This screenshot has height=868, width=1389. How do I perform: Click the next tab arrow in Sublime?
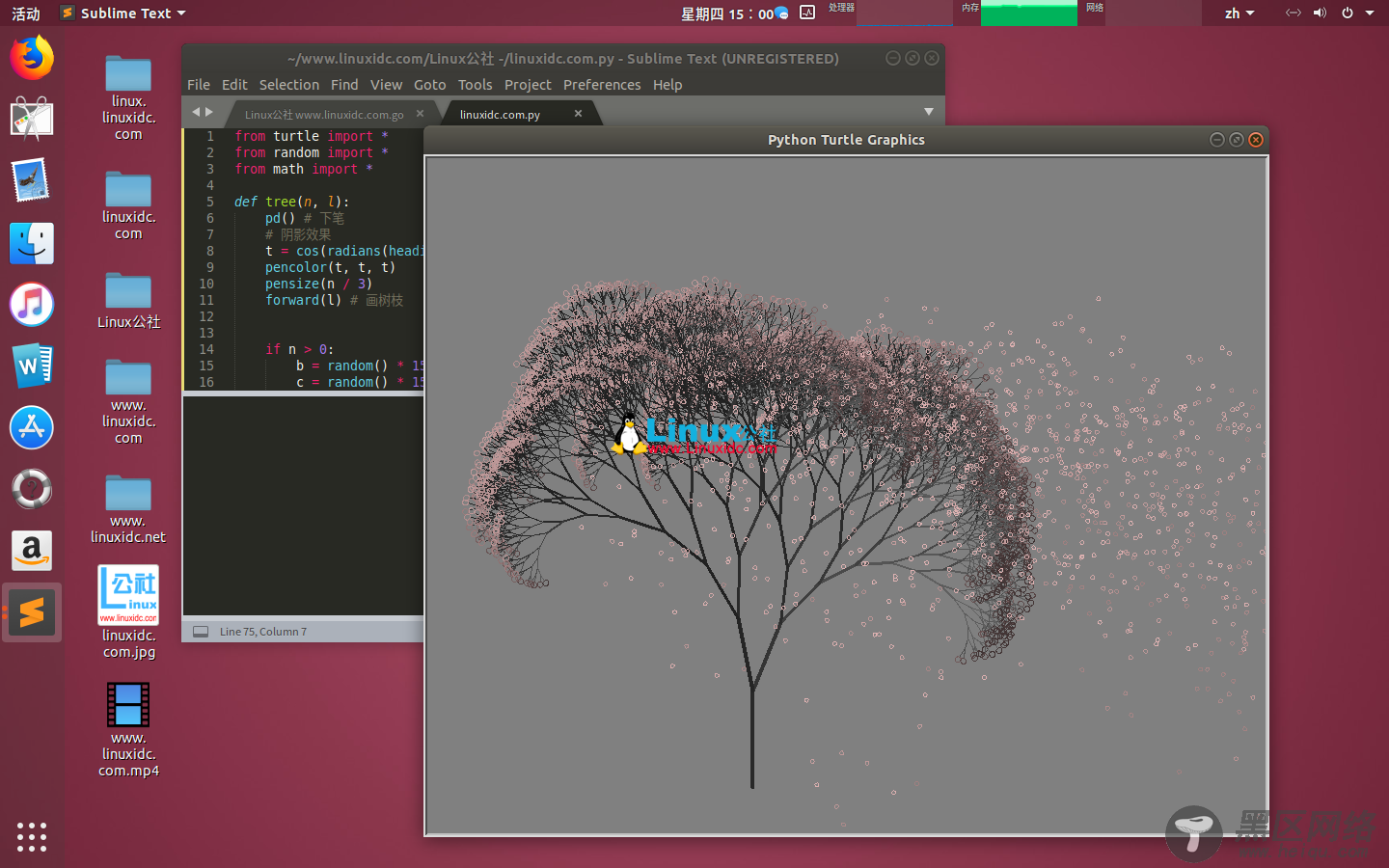coord(209,112)
